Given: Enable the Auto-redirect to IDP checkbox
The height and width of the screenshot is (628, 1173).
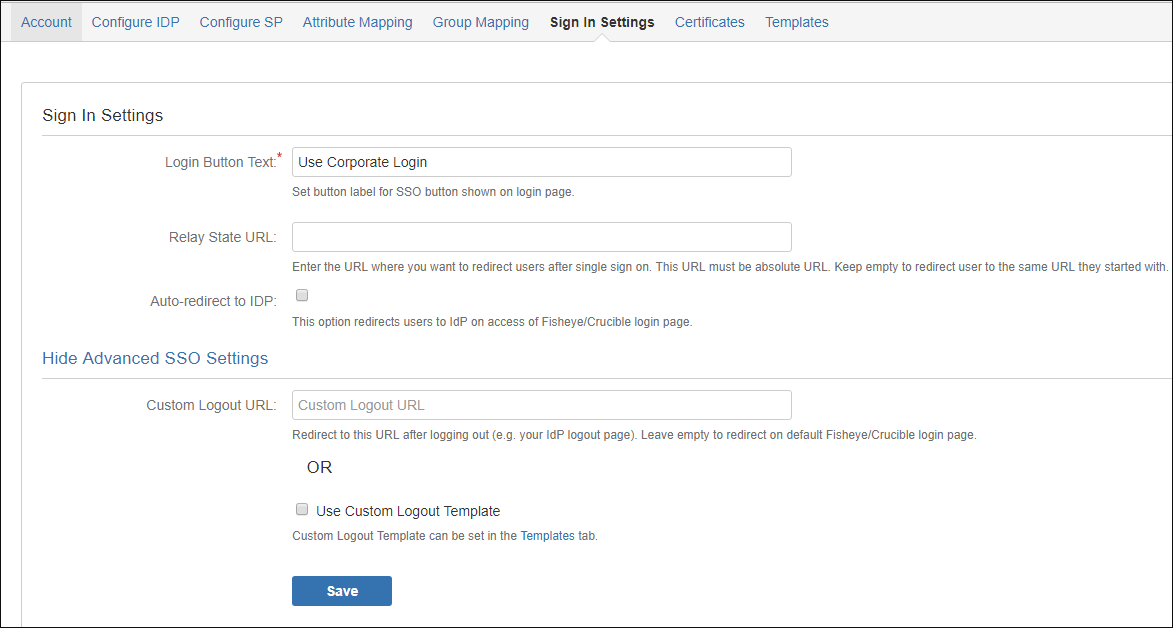Looking at the screenshot, I should (x=302, y=295).
